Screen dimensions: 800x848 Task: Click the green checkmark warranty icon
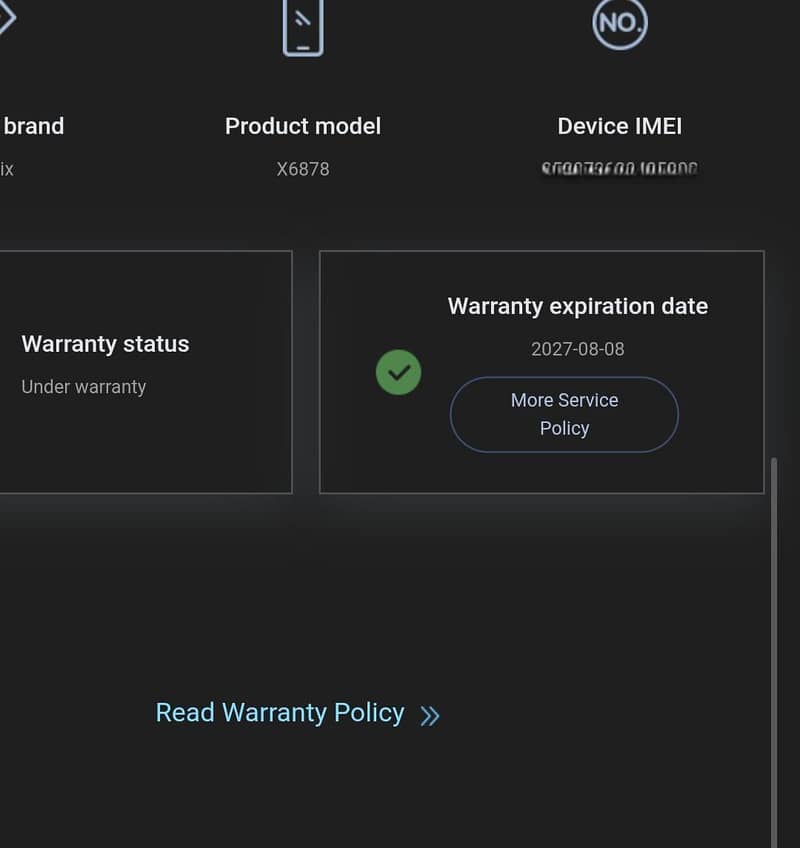point(399,372)
